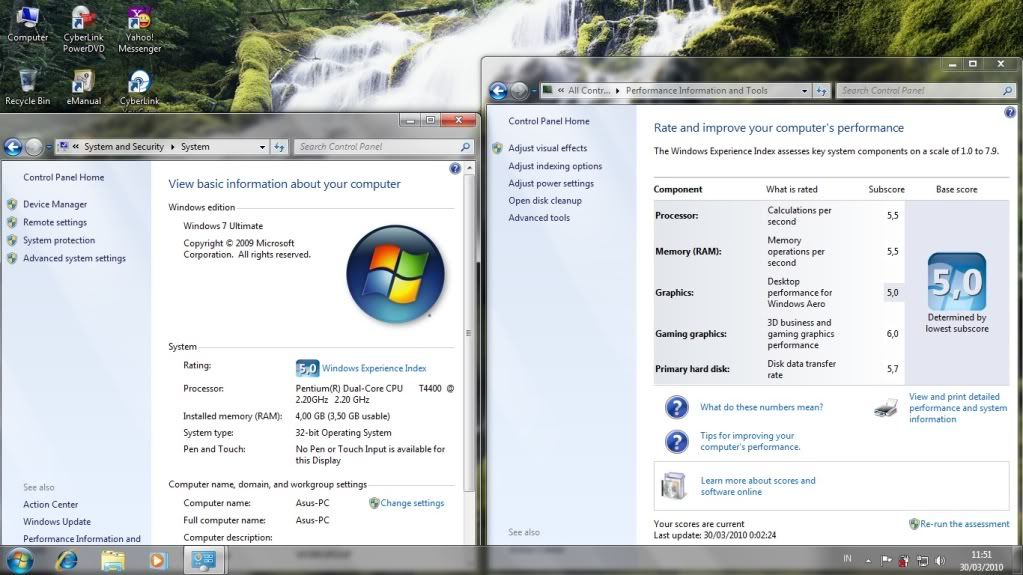This screenshot has height=575, width=1023.
Task: Open Device Manager
Action: (x=55, y=204)
